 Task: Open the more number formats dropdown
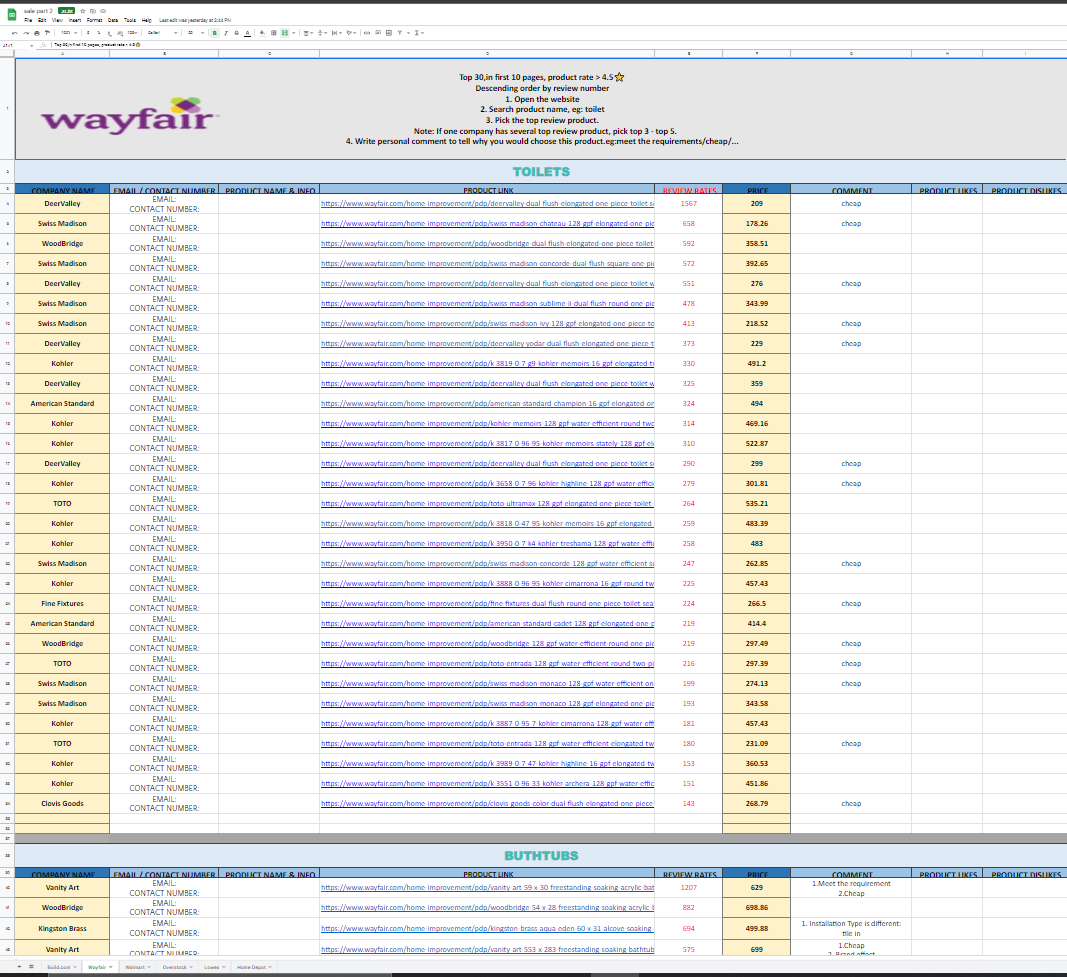pos(132,33)
